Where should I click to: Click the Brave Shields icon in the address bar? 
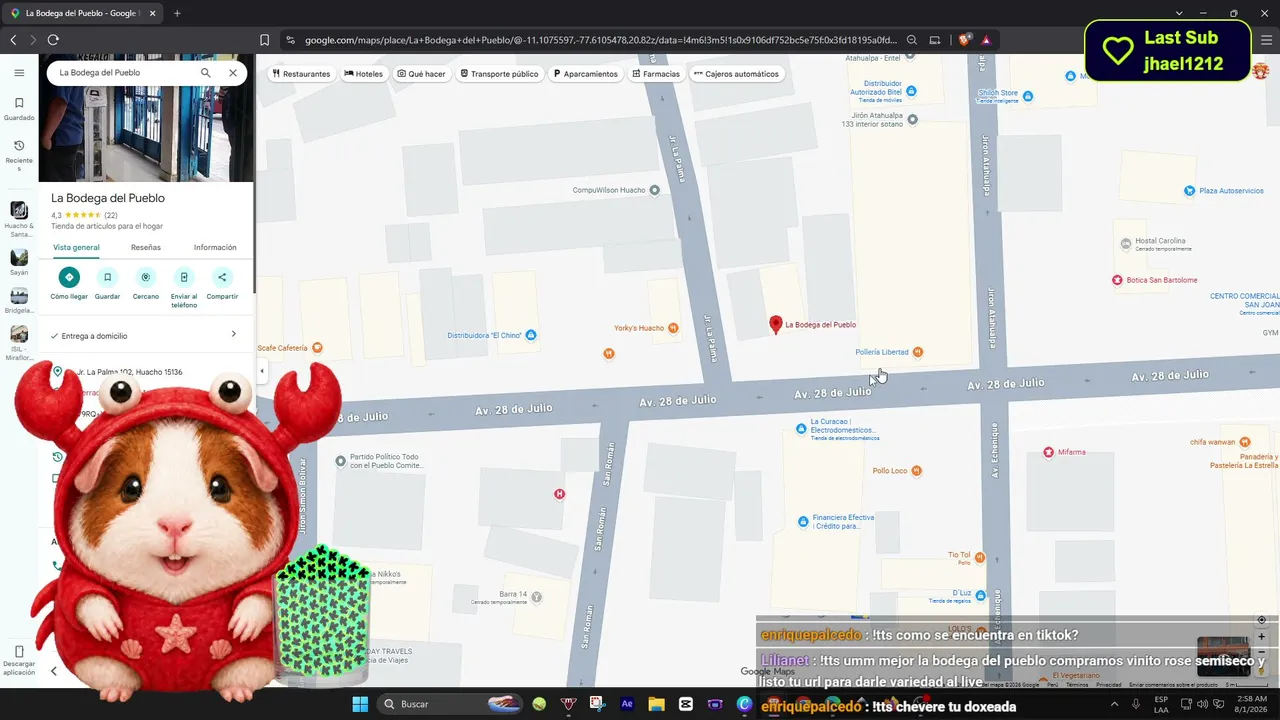(x=964, y=40)
